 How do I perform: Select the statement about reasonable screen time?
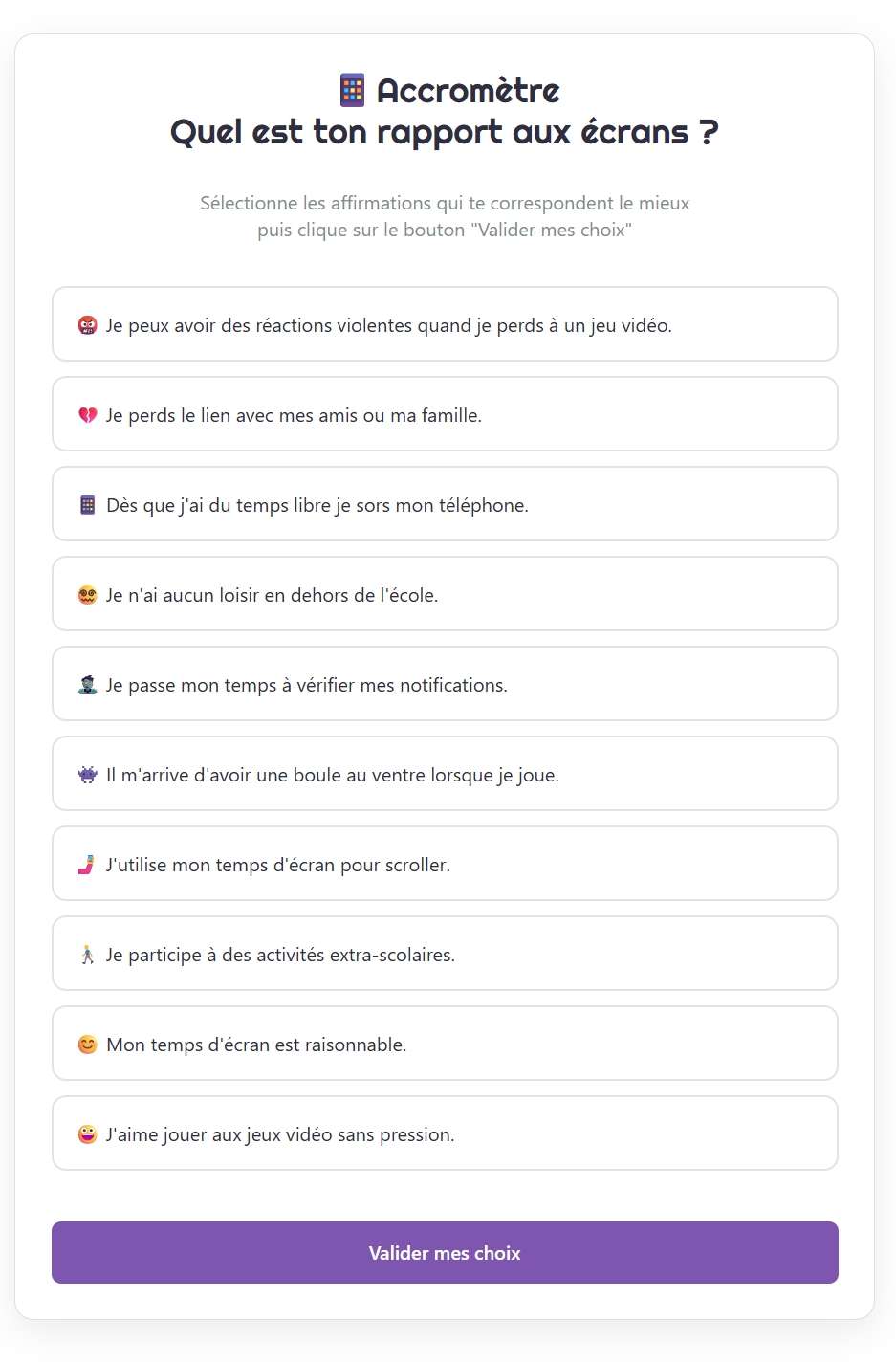point(444,1044)
